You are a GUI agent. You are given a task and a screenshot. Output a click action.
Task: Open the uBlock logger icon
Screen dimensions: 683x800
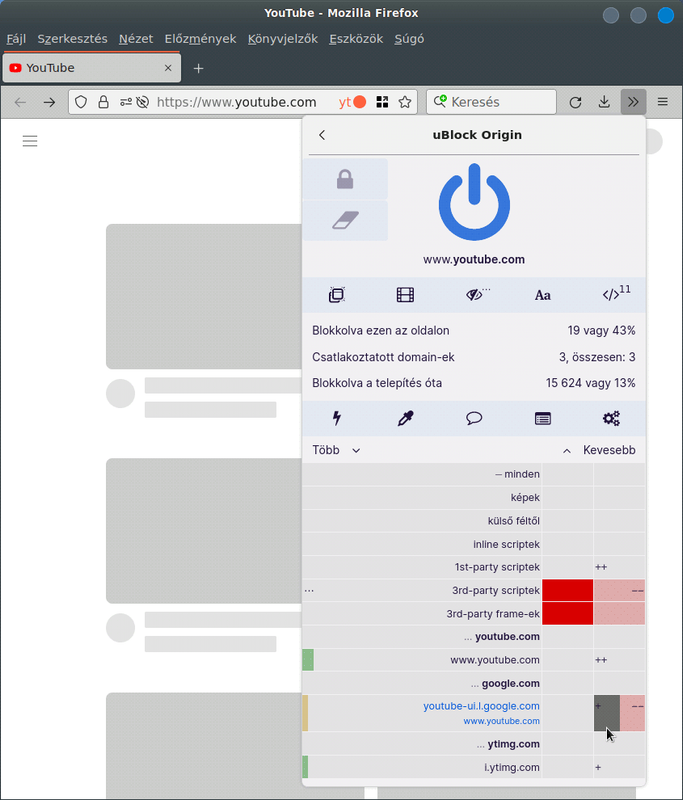[x=543, y=418]
